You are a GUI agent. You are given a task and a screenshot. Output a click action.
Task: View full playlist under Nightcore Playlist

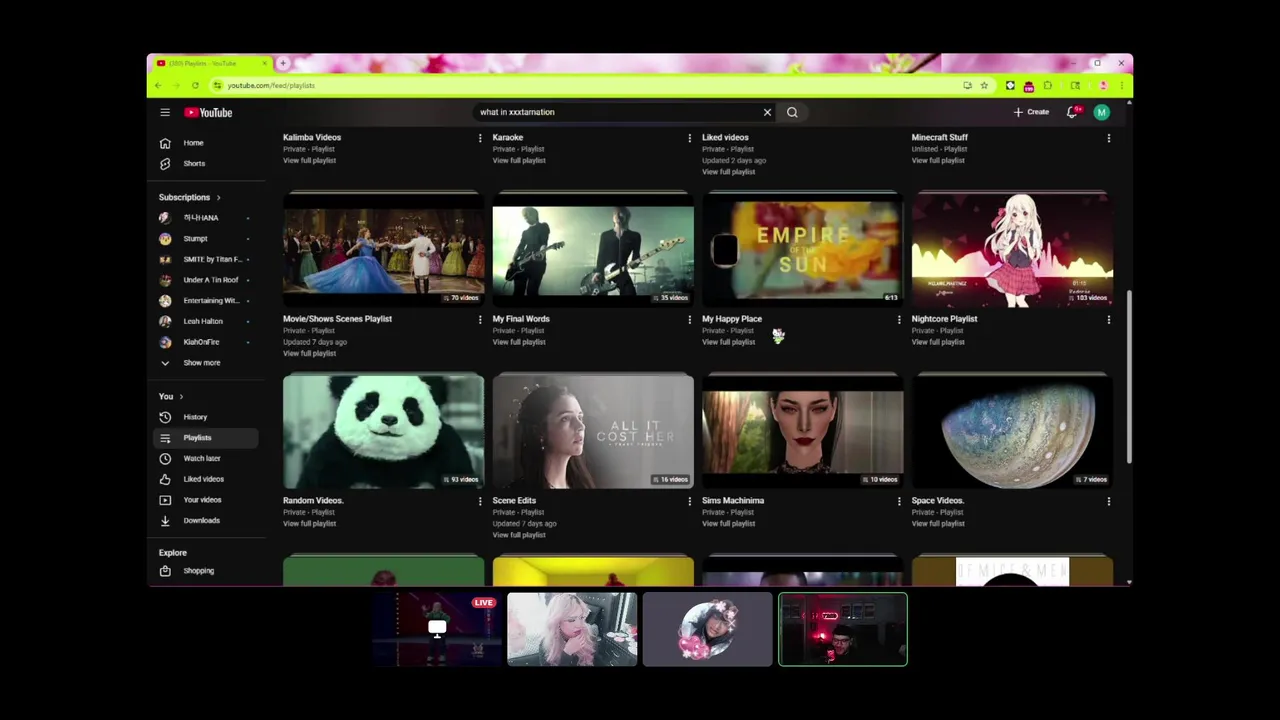point(938,342)
